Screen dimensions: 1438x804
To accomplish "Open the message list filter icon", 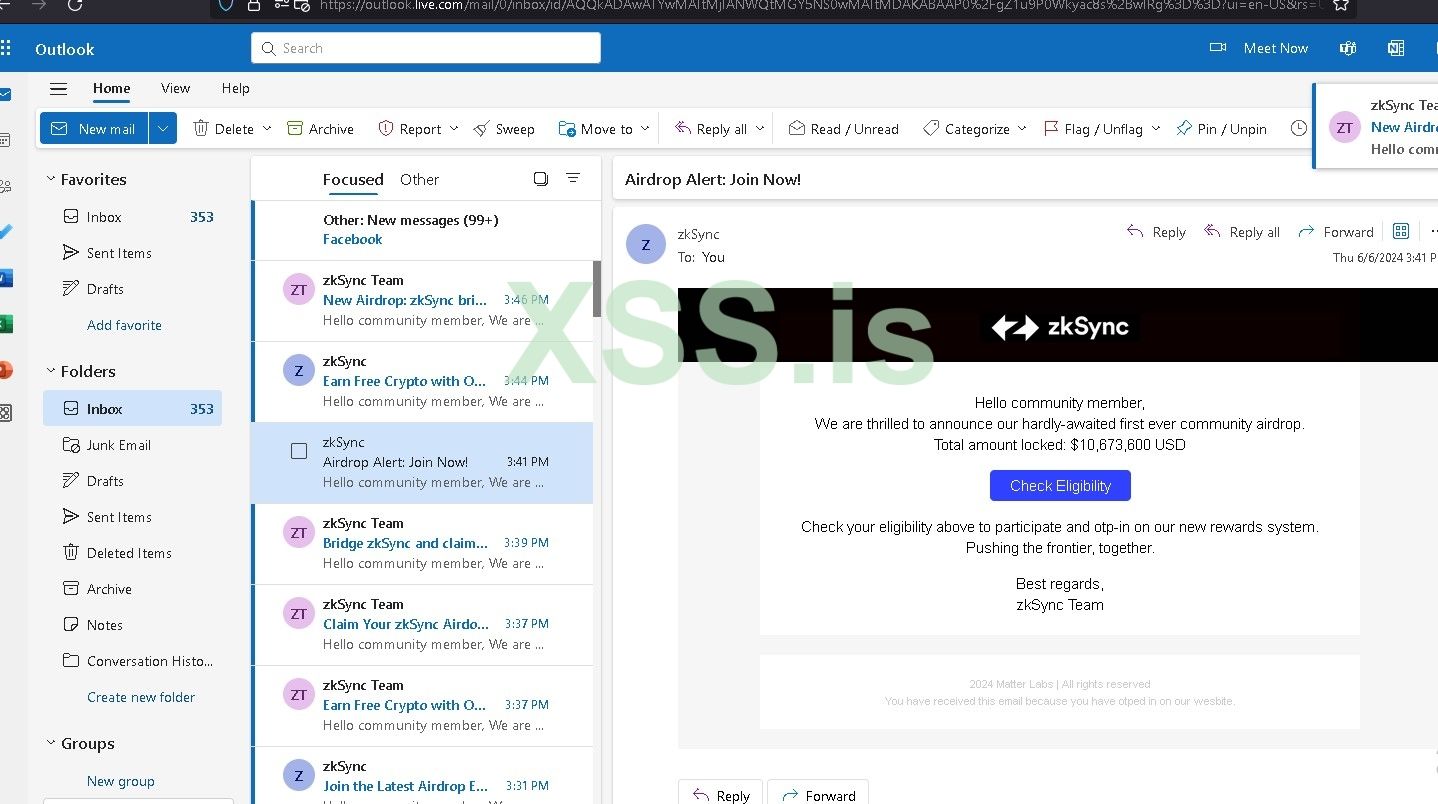I will pos(573,179).
